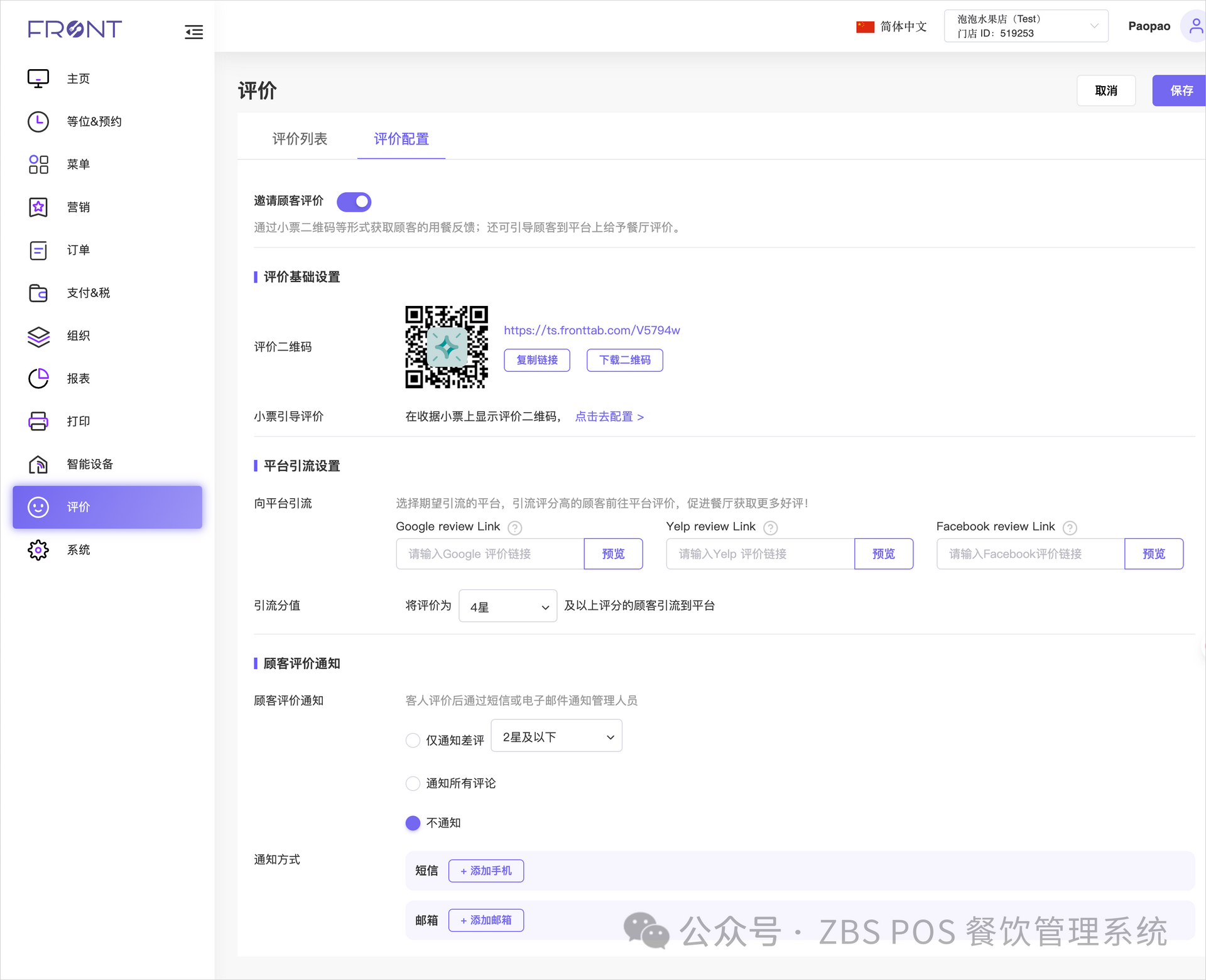The width and height of the screenshot is (1206, 980).
Task: Open the 4星 引流分值 dropdown
Action: click(x=508, y=606)
